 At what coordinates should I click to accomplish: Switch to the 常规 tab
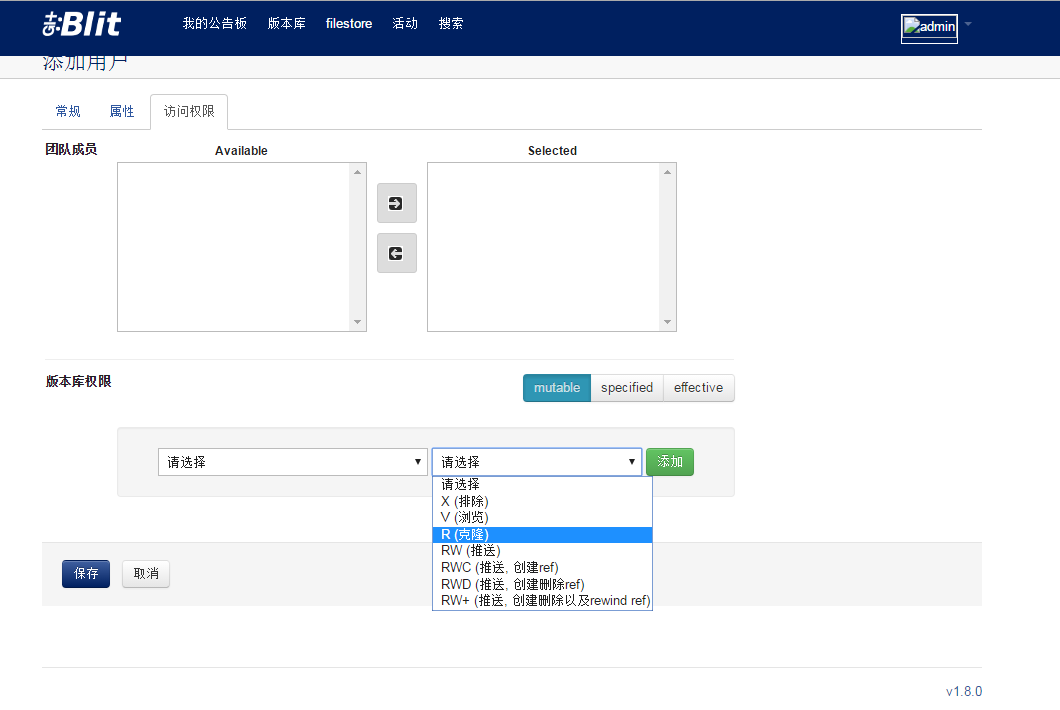click(x=68, y=111)
